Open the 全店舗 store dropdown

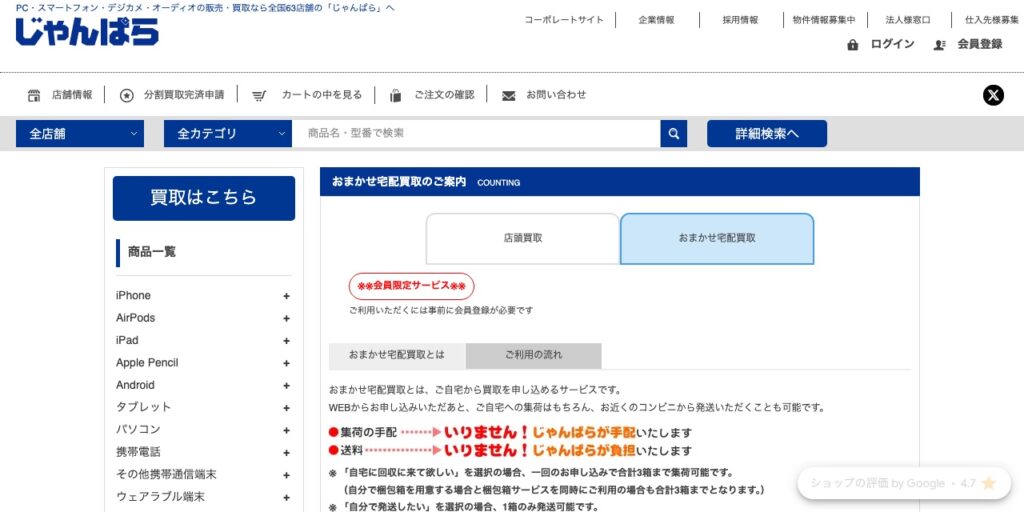tap(80, 133)
